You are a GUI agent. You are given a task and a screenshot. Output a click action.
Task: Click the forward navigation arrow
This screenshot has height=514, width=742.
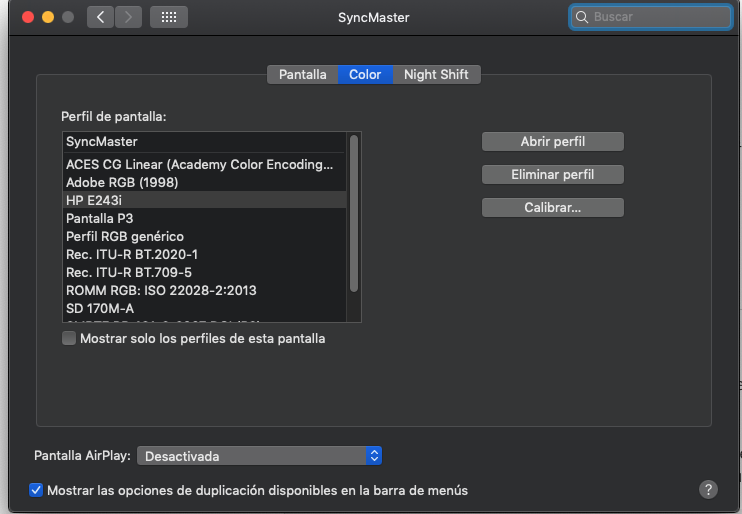pyautogui.click(x=128, y=17)
